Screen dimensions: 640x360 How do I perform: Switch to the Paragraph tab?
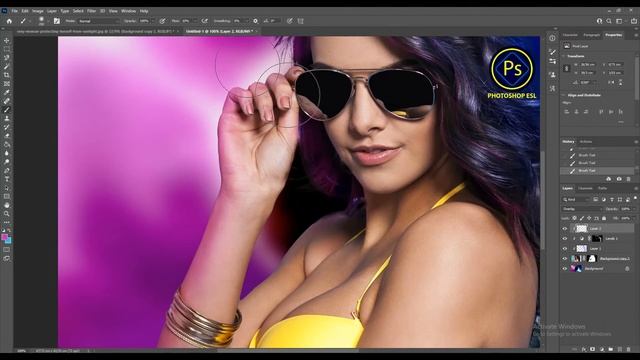(591, 35)
